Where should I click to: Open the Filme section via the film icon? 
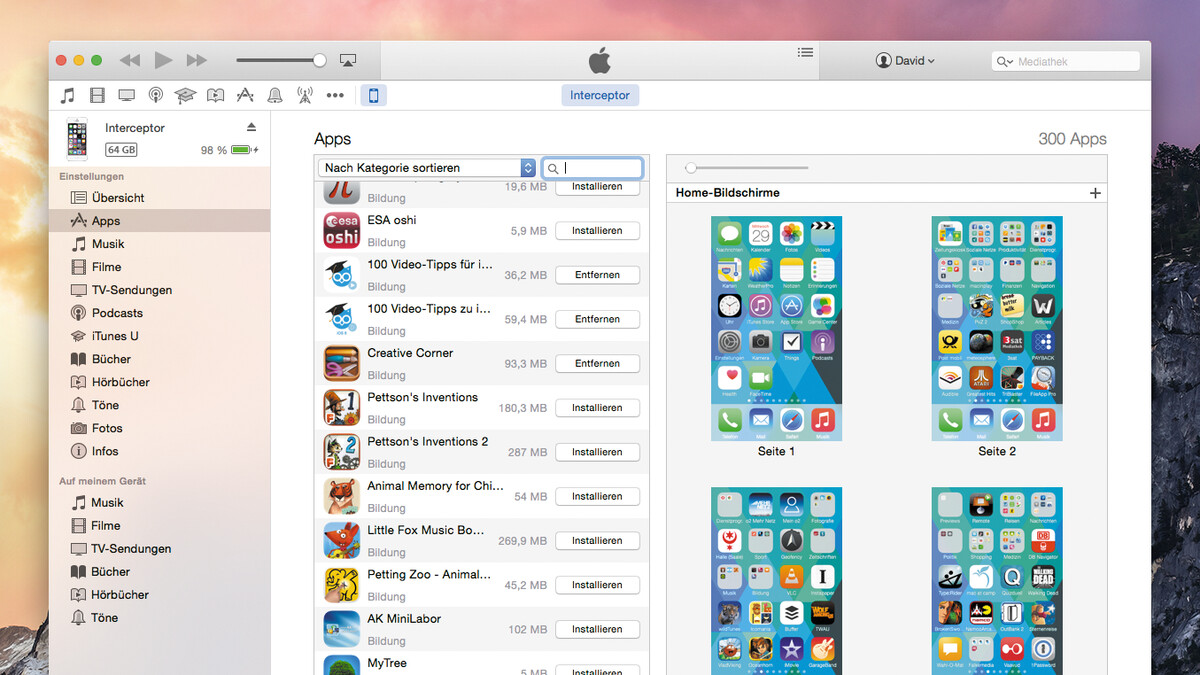97,95
